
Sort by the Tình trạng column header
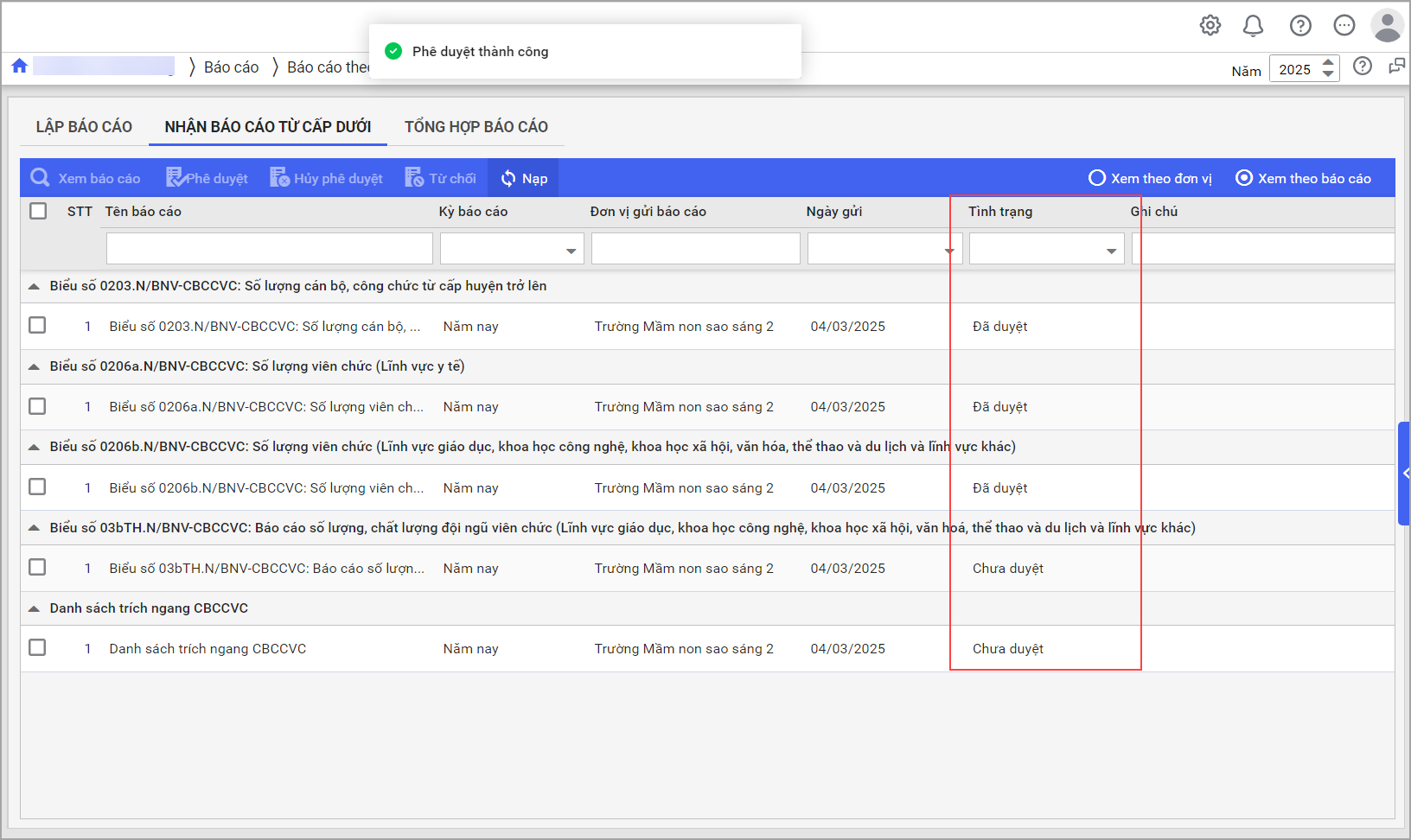click(1000, 212)
